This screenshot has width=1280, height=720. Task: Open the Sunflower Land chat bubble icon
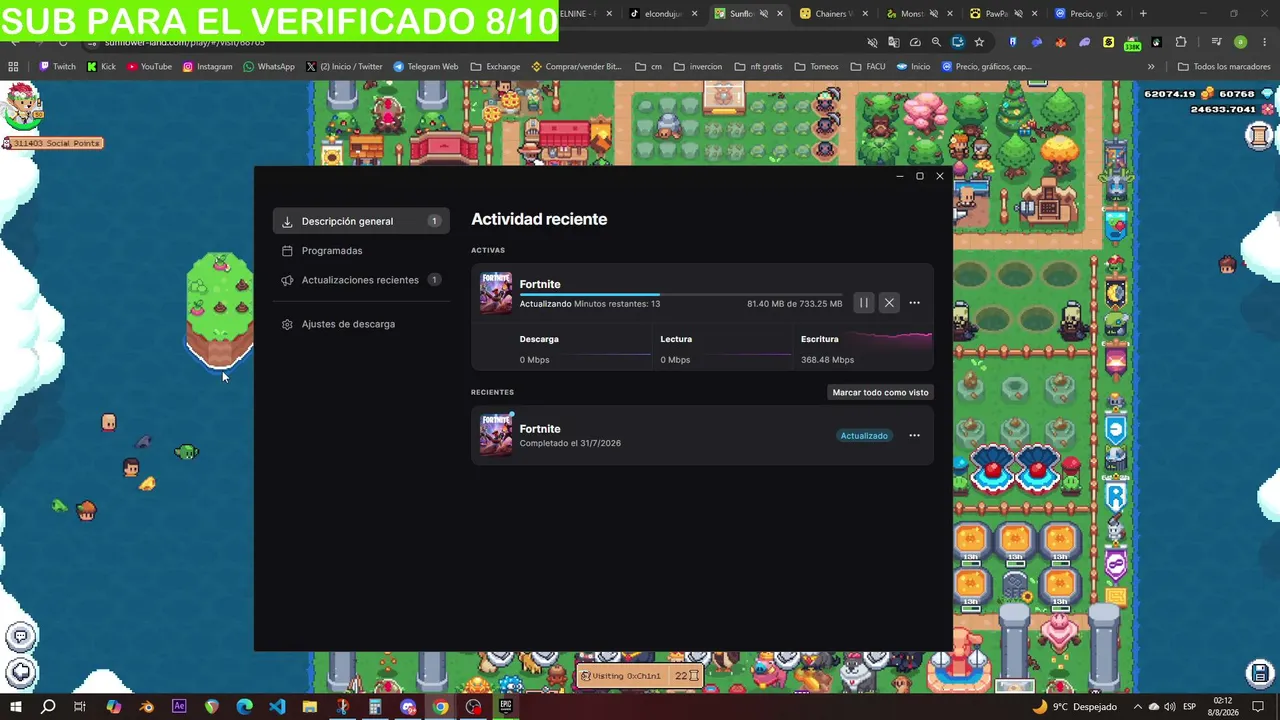coord(20,636)
